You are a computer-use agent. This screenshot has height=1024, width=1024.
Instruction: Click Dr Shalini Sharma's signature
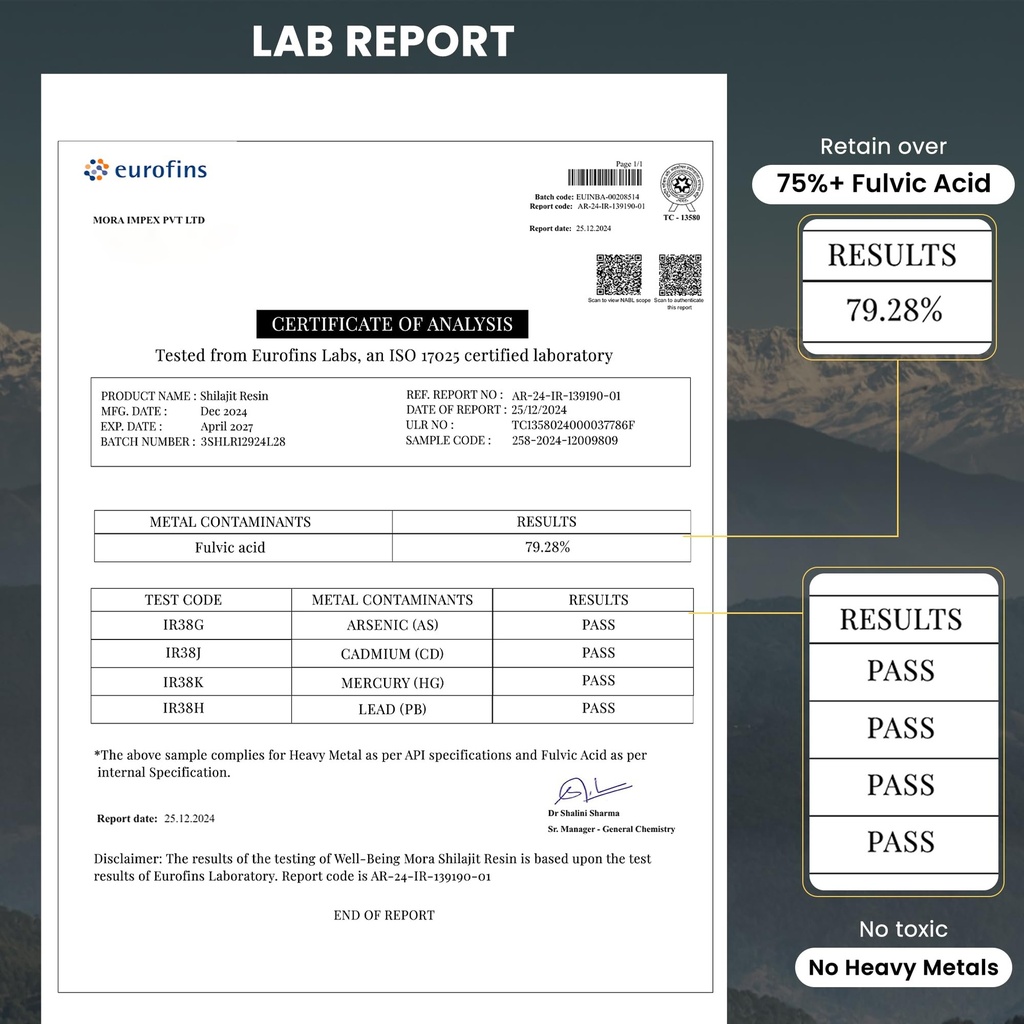pyautogui.click(x=592, y=790)
